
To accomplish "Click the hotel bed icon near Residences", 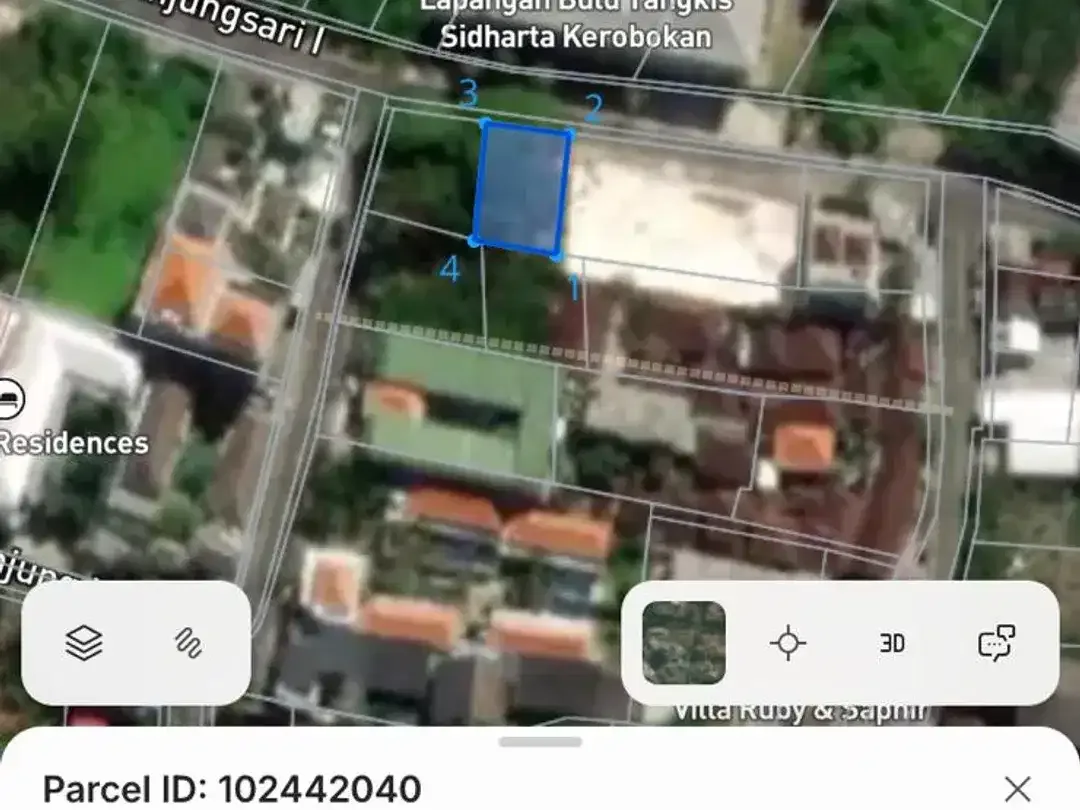I will click(x=8, y=399).
